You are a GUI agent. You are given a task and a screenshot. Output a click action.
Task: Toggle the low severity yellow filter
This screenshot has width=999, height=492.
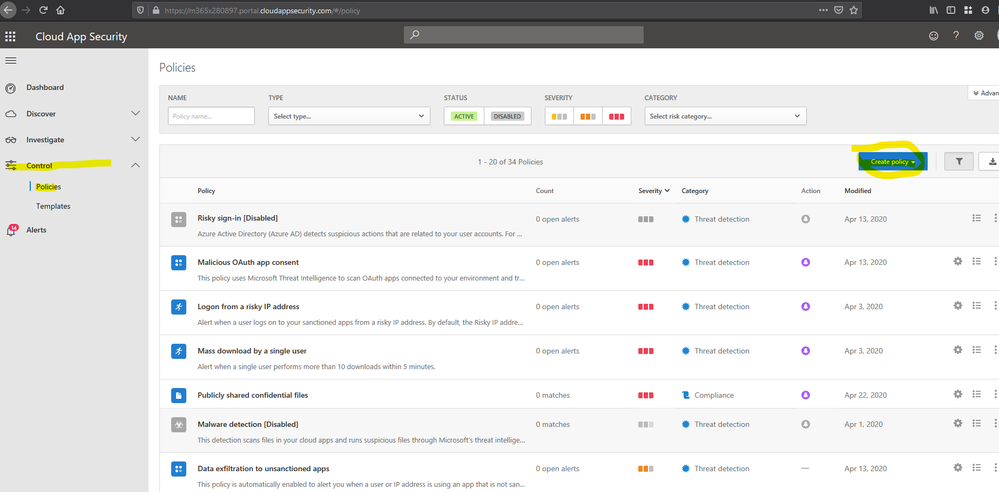tap(559, 117)
